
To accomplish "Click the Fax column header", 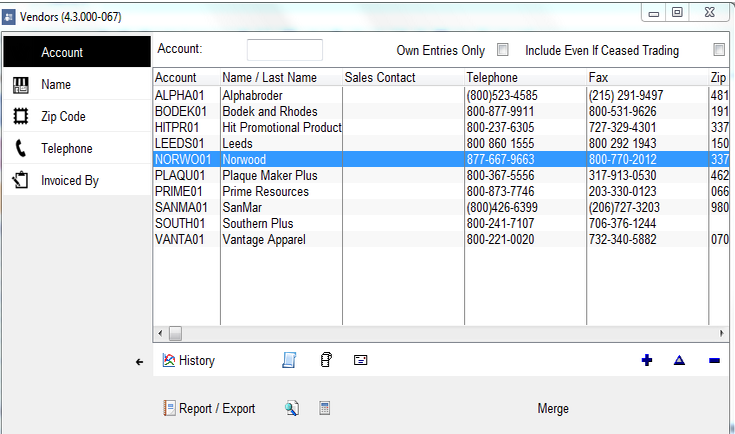I will click(x=647, y=77).
